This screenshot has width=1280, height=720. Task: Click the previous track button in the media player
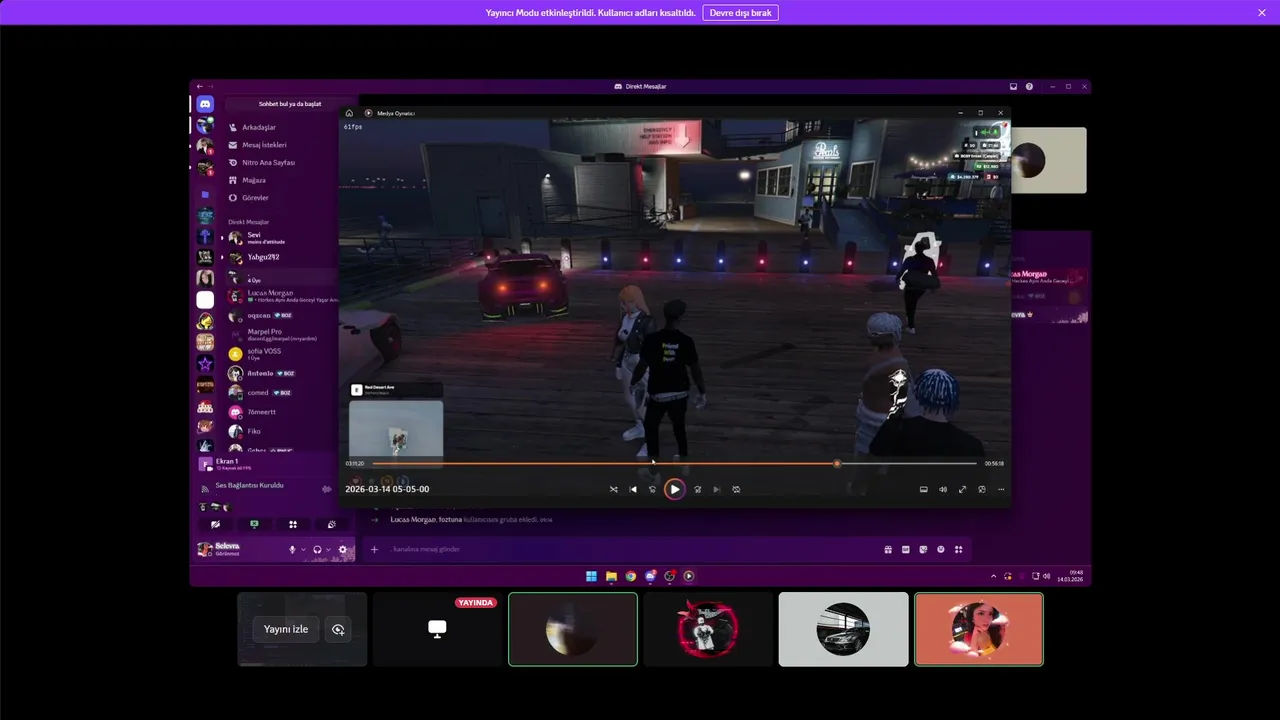pyautogui.click(x=633, y=489)
